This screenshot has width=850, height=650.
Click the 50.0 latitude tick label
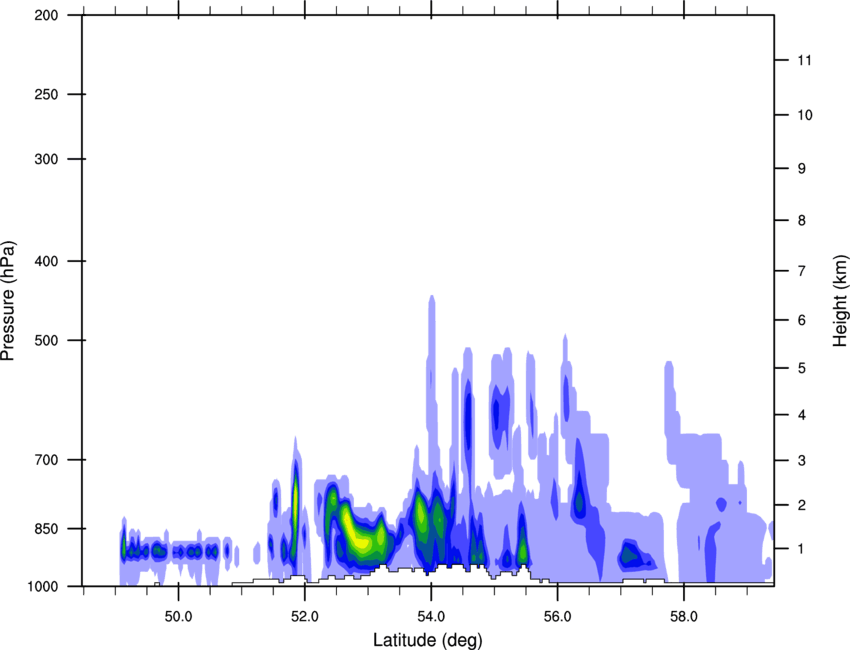(x=178, y=617)
